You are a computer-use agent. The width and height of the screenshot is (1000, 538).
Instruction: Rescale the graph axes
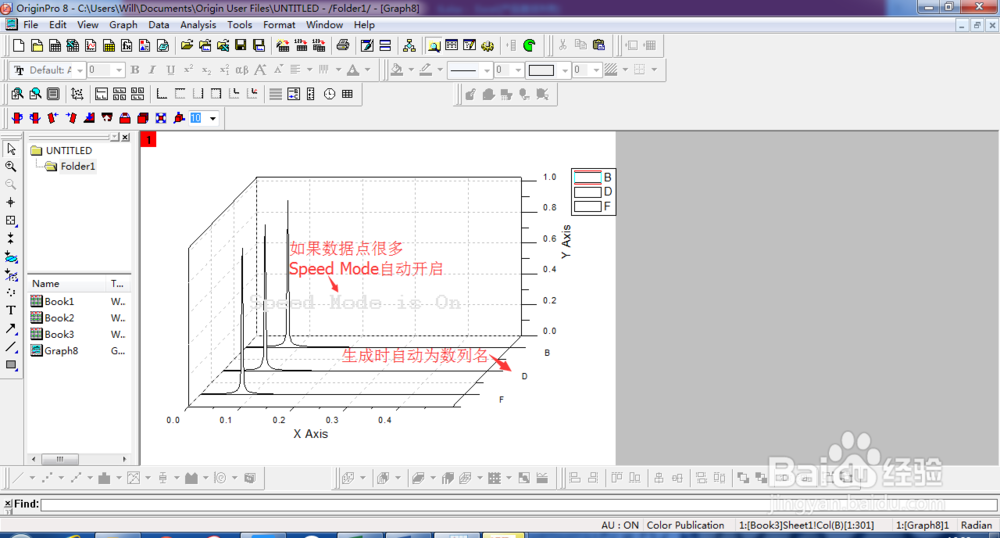(77, 94)
